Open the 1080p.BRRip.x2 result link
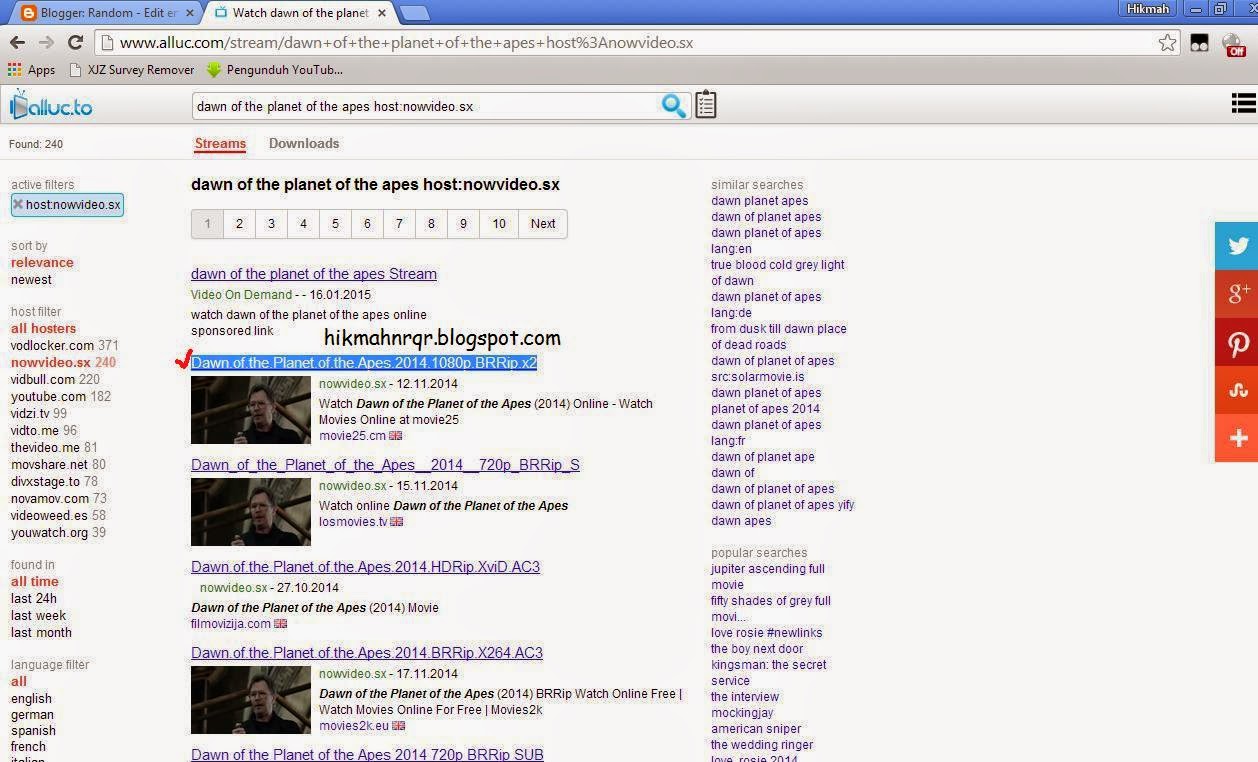 tap(364, 363)
